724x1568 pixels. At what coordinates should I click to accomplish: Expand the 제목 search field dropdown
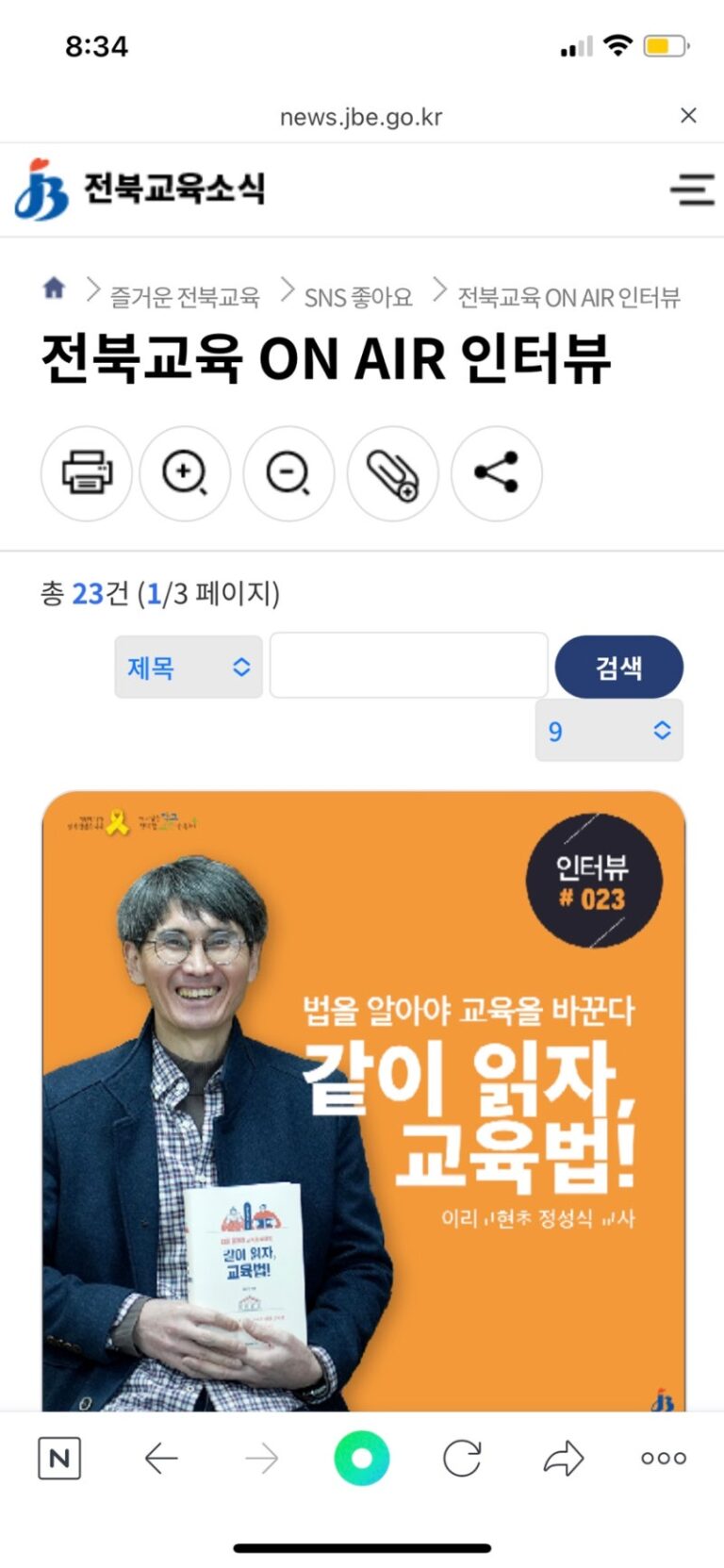[x=189, y=667]
